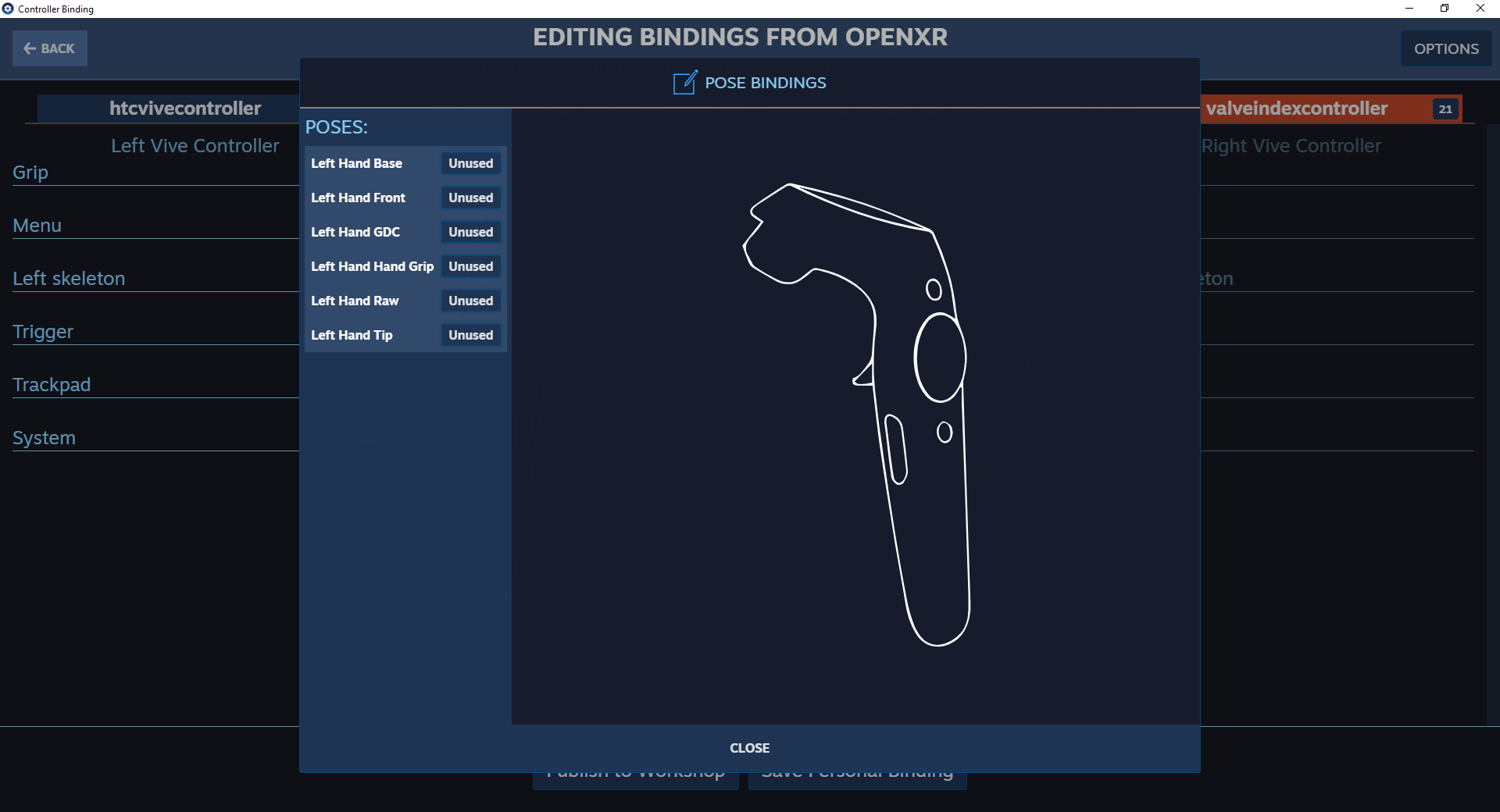Click the EDITING BINDINGS FROM OPENXR title
1500x812 pixels.
(x=740, y=37)
